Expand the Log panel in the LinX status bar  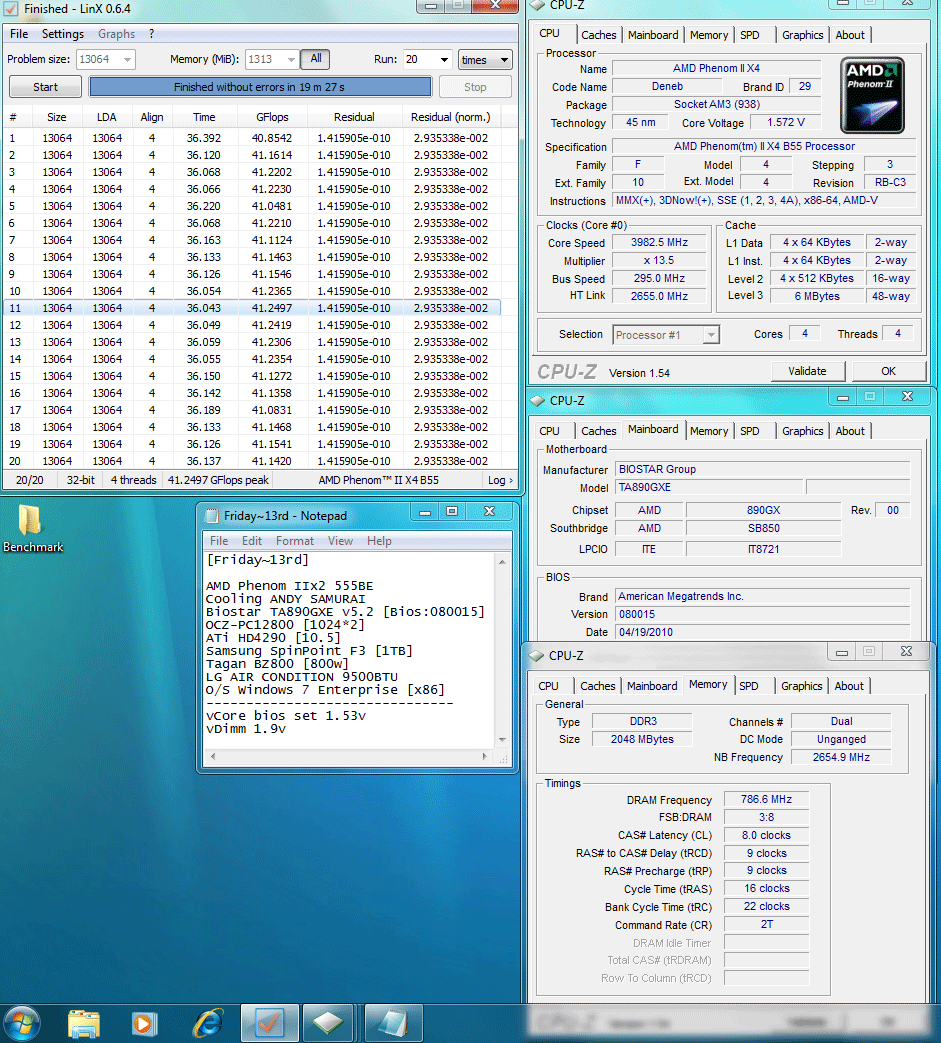[x=500, y=480]
